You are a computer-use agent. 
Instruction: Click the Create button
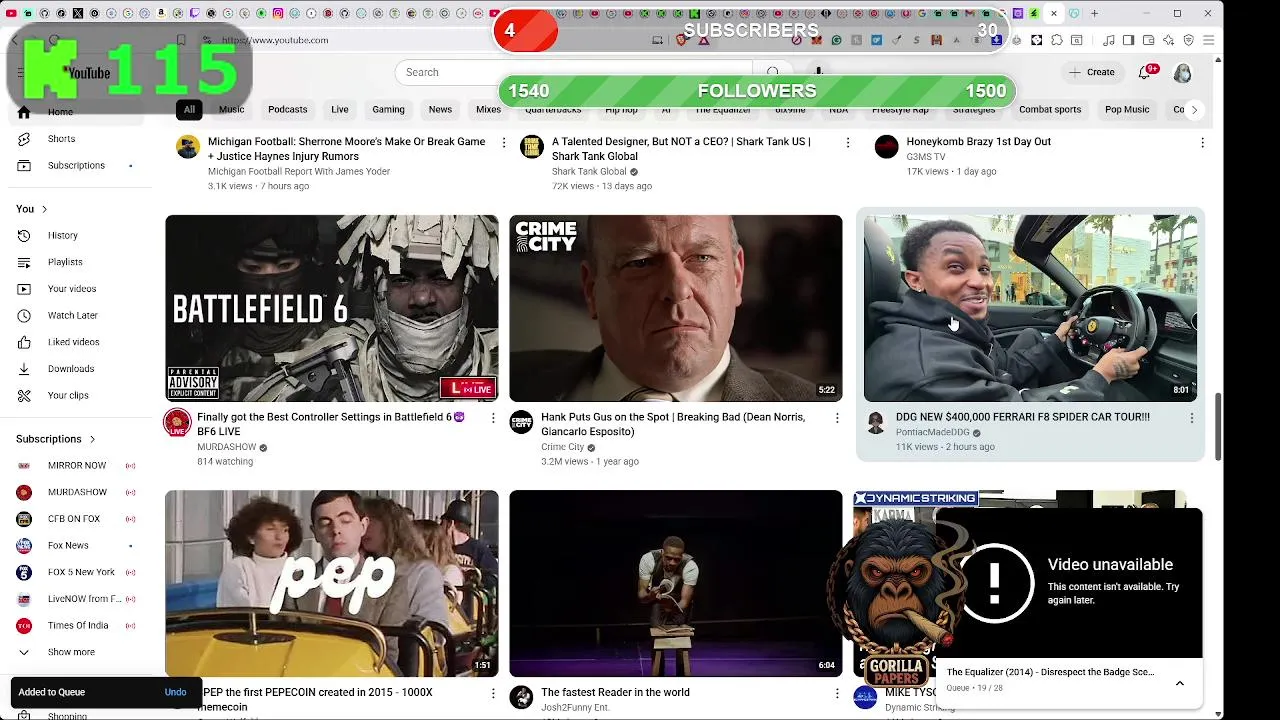[x=1091, y=72]
